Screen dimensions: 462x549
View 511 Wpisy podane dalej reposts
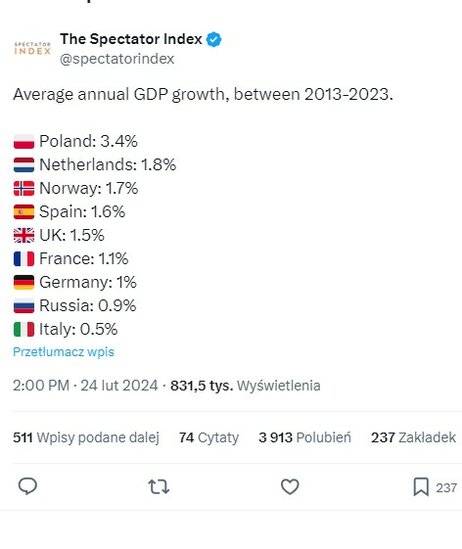[86, 437]
